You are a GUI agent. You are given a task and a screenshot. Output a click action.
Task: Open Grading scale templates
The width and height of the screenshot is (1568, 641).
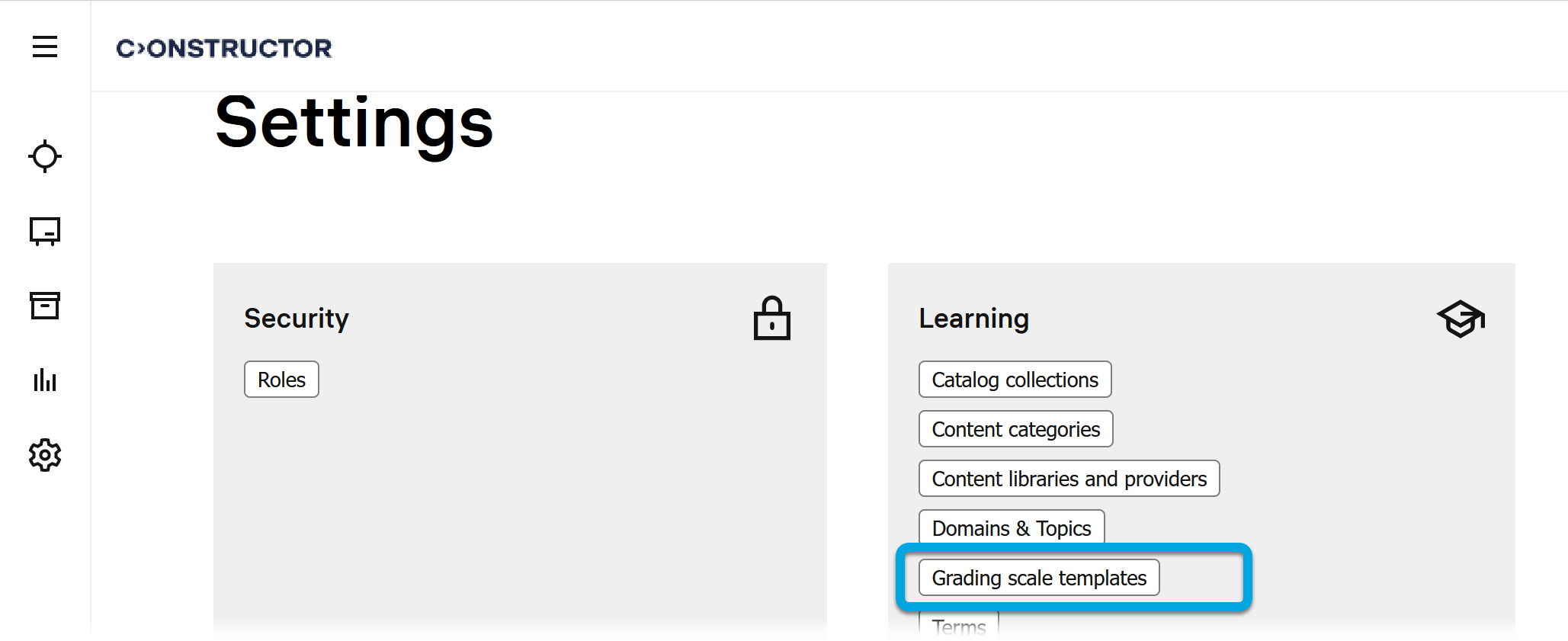(x=1038, y=578)
